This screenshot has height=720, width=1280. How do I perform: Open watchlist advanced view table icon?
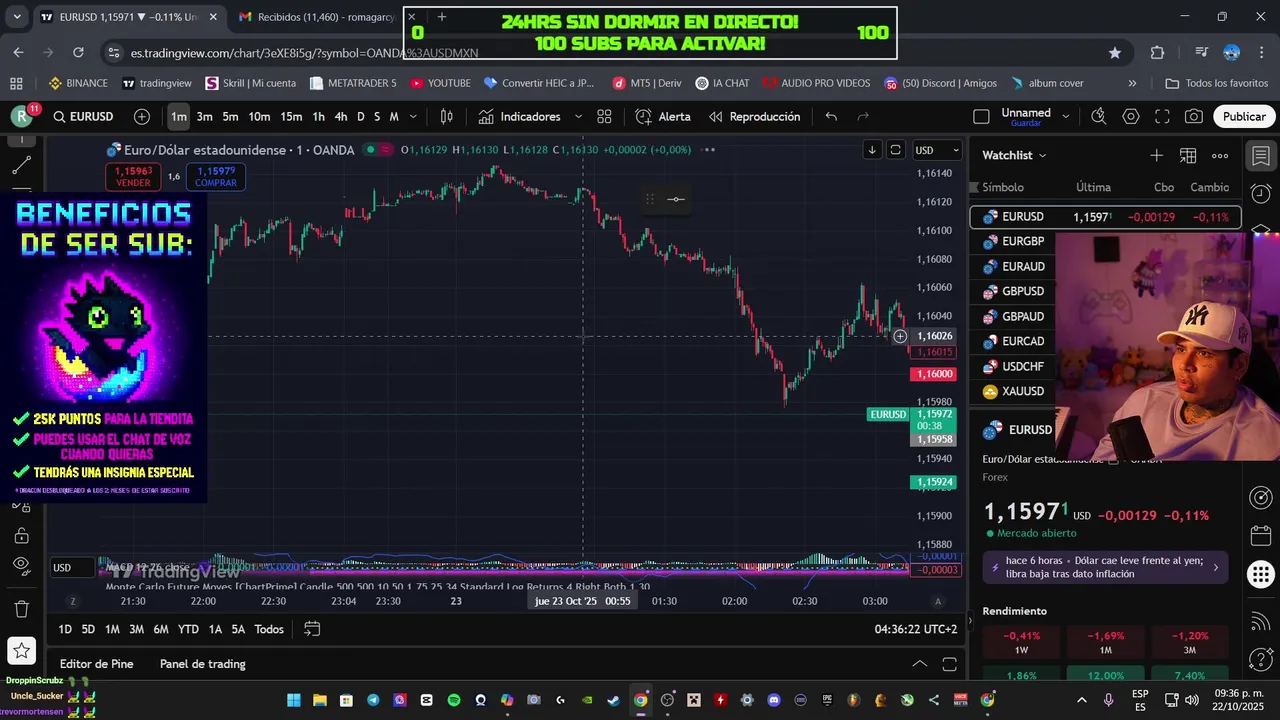tap(1188, 155)
